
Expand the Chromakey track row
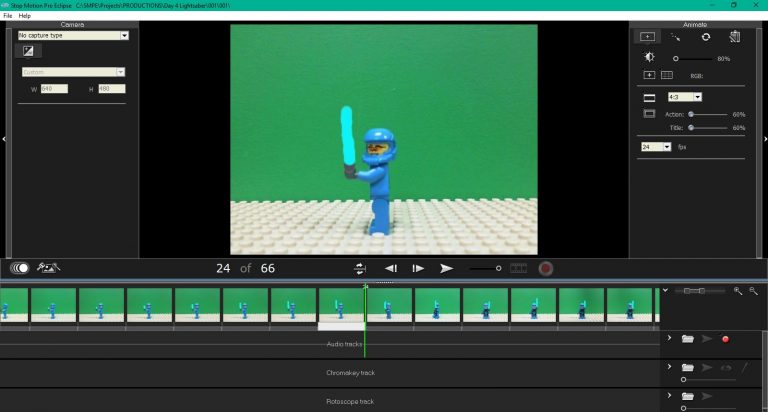[x=669, y=366]
